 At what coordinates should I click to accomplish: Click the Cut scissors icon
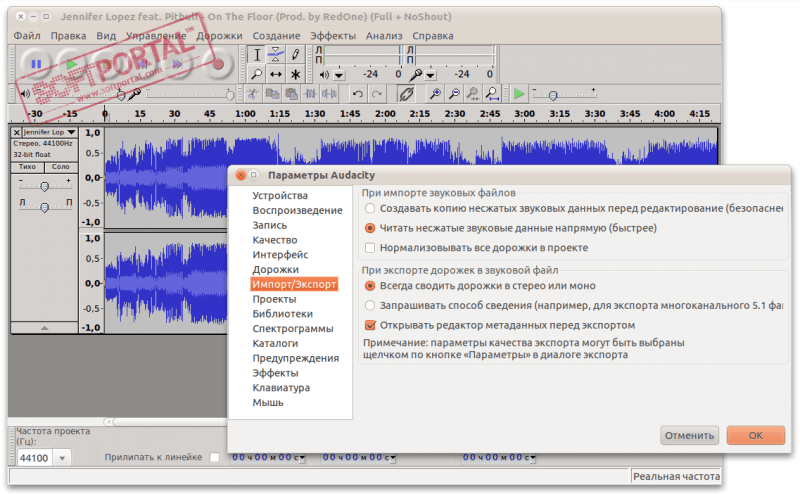point(254,94)
